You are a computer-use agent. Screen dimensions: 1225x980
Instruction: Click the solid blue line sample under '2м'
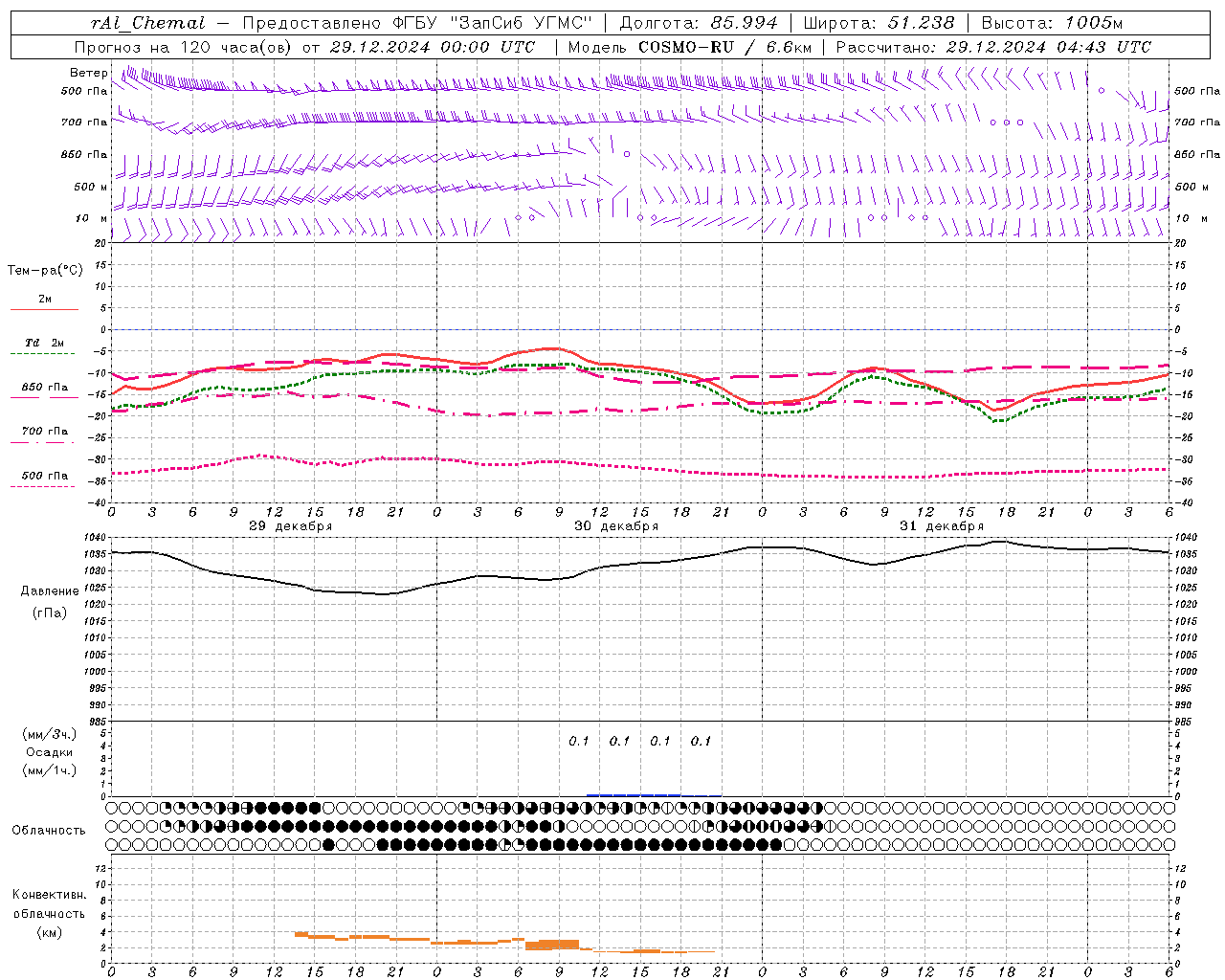pos(44,309)
